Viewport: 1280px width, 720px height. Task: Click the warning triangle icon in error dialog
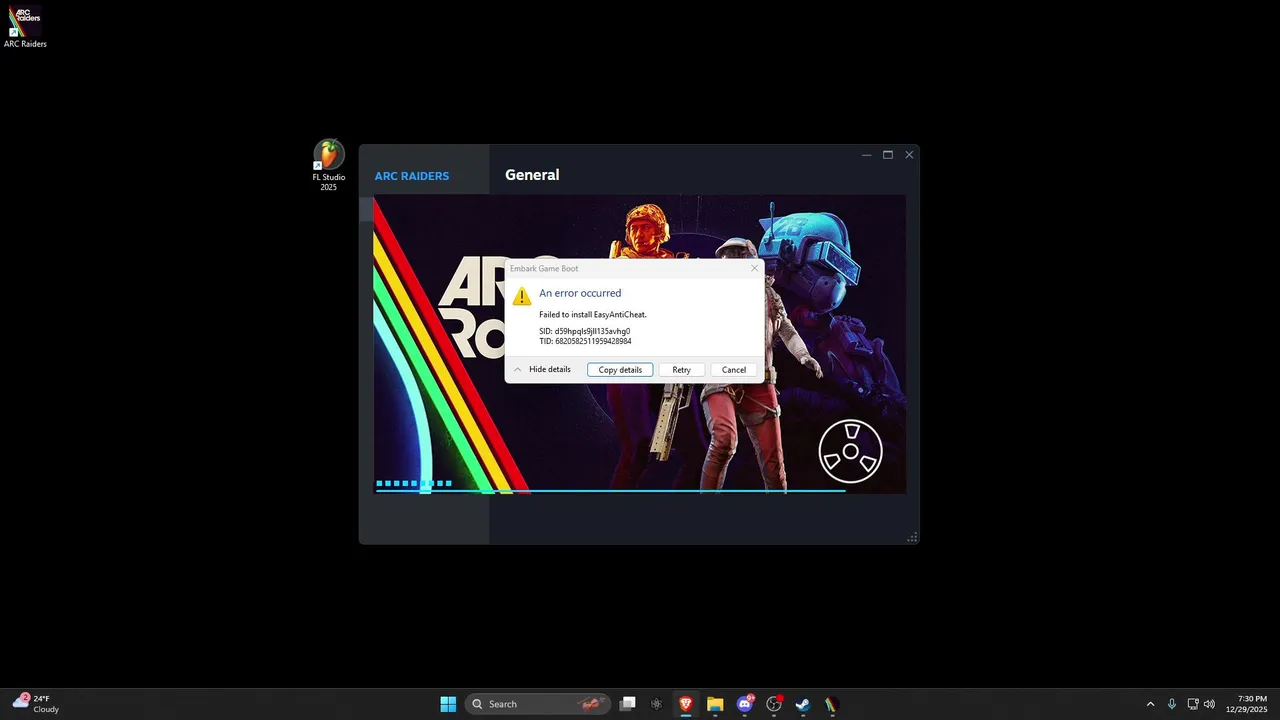[522, 296]
